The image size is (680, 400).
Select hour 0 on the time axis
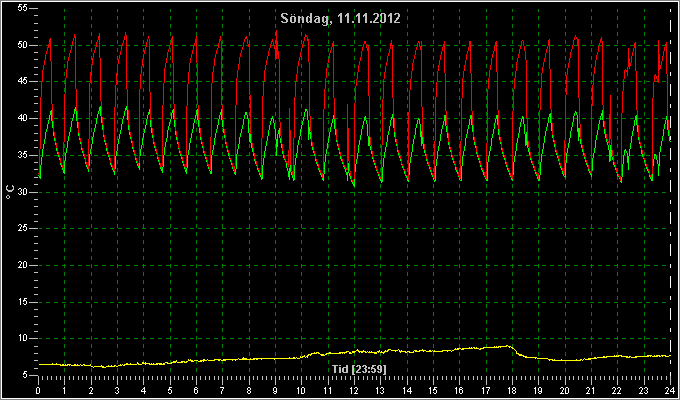click(x=38, y=391)
